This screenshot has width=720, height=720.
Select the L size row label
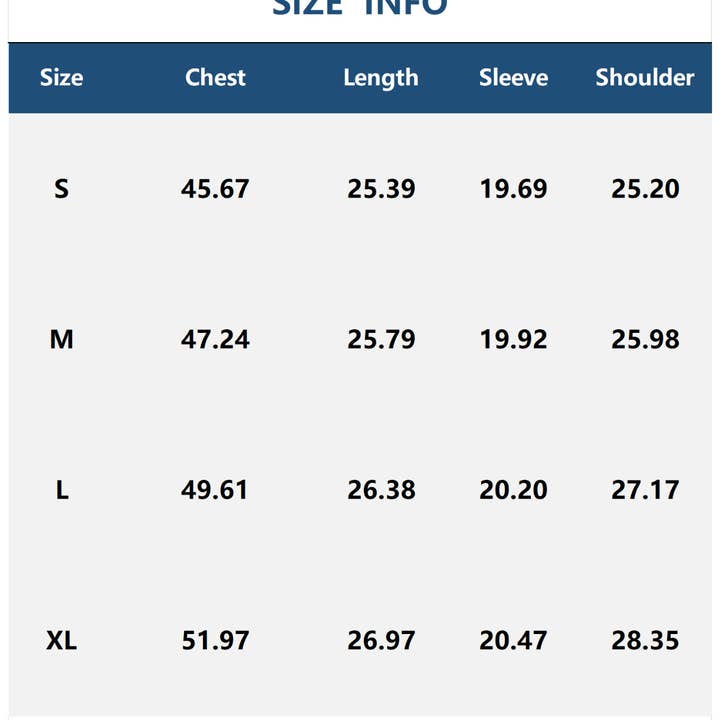coord(61,490)
